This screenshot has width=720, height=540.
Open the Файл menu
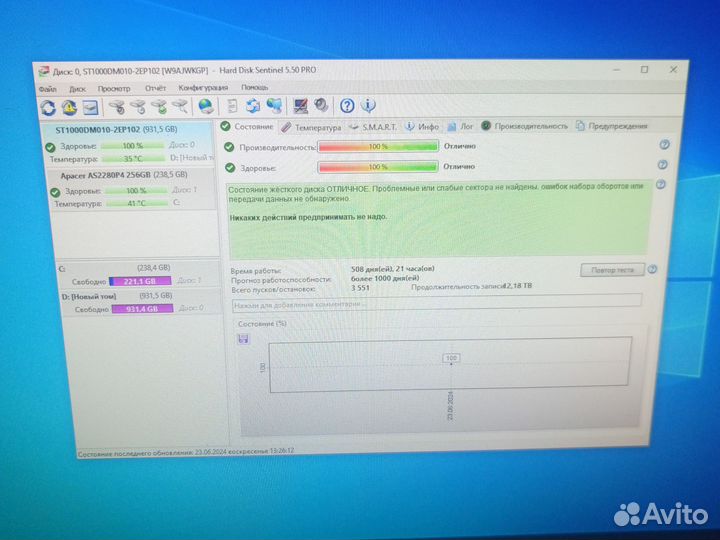(47, 89)
